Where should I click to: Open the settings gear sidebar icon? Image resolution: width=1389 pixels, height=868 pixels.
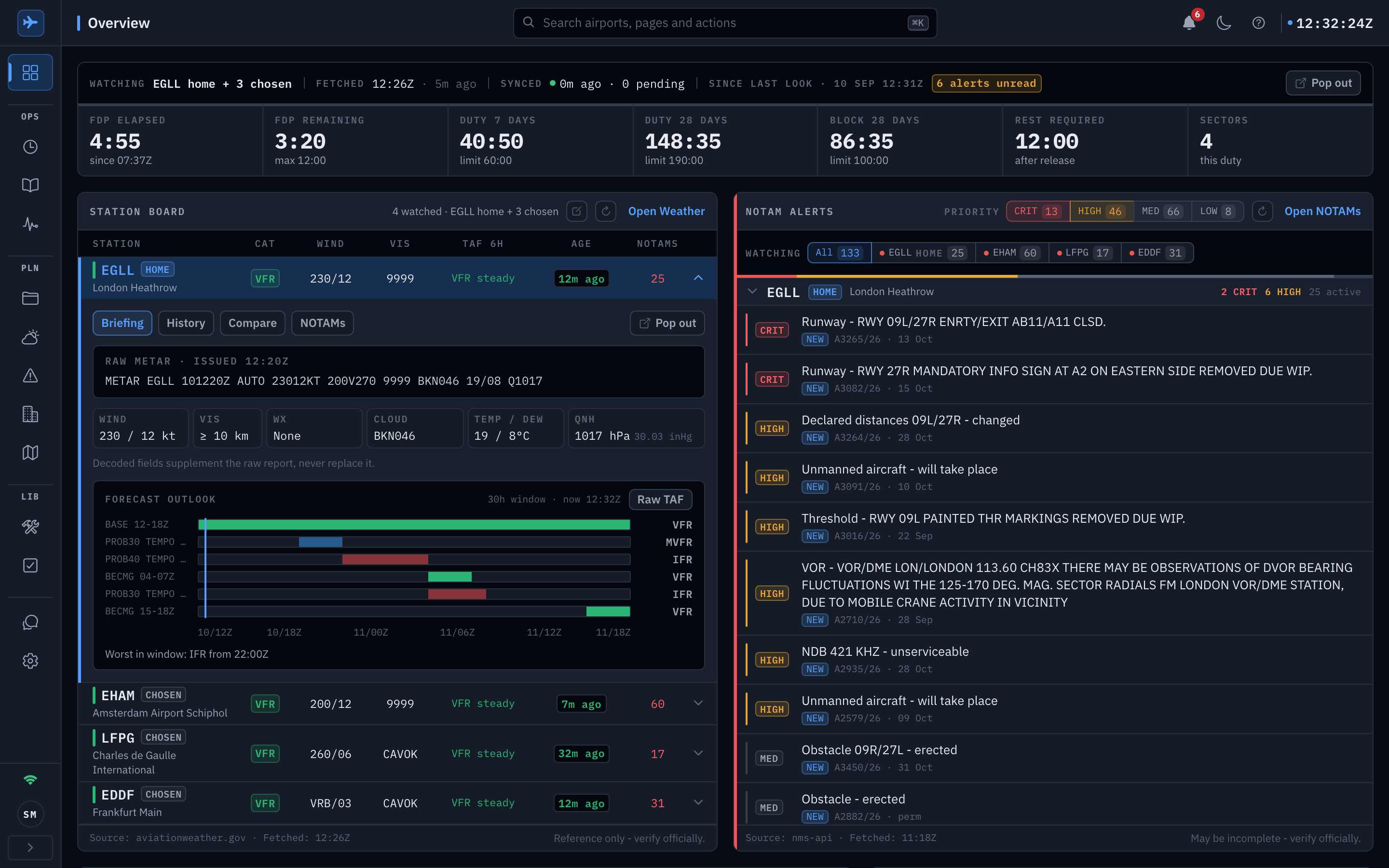click(30, 661)
